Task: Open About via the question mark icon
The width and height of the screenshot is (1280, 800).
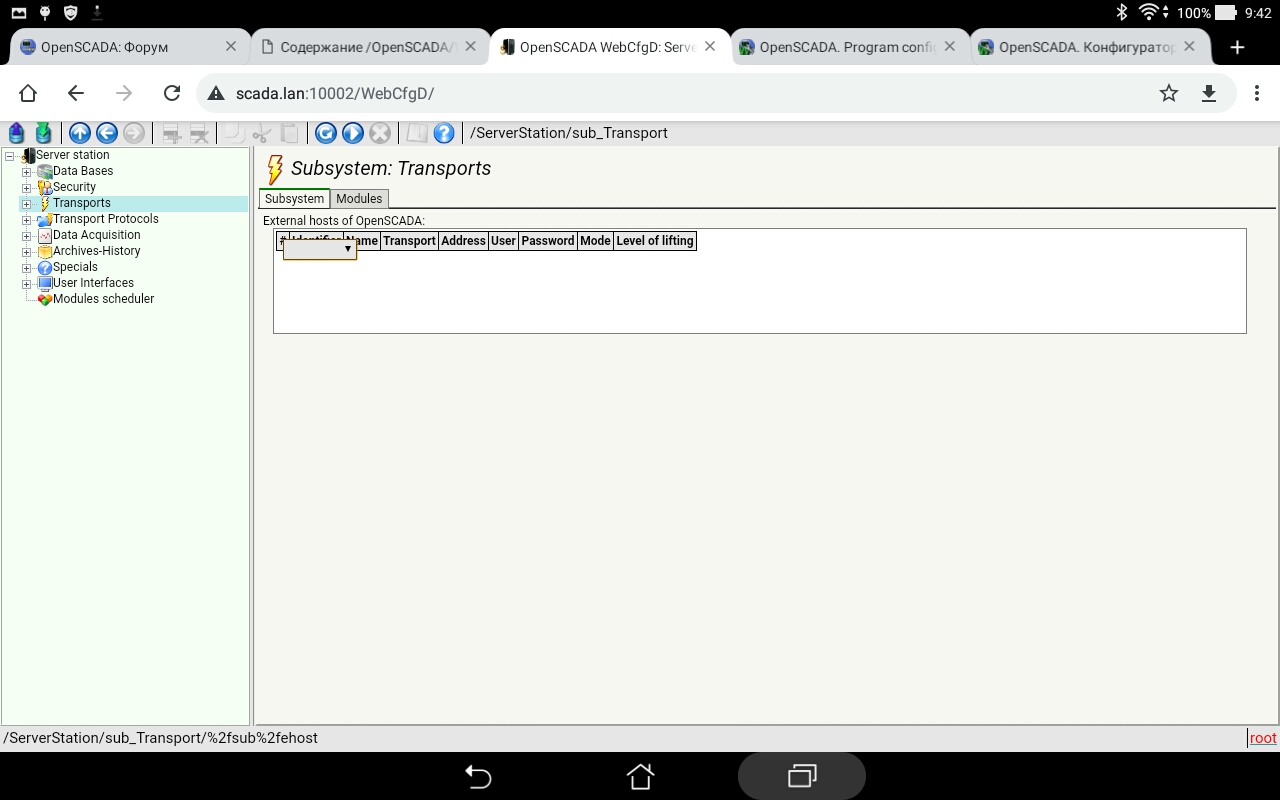Action: click(444, 133)
